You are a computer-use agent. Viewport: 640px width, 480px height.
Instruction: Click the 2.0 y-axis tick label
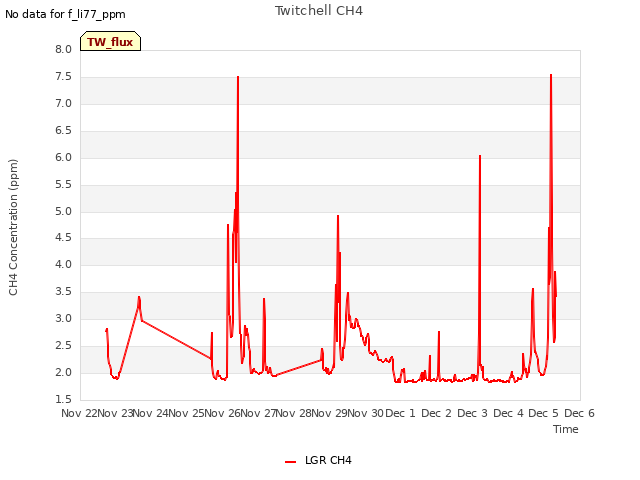pyautogui.click(x=63, y=372)
